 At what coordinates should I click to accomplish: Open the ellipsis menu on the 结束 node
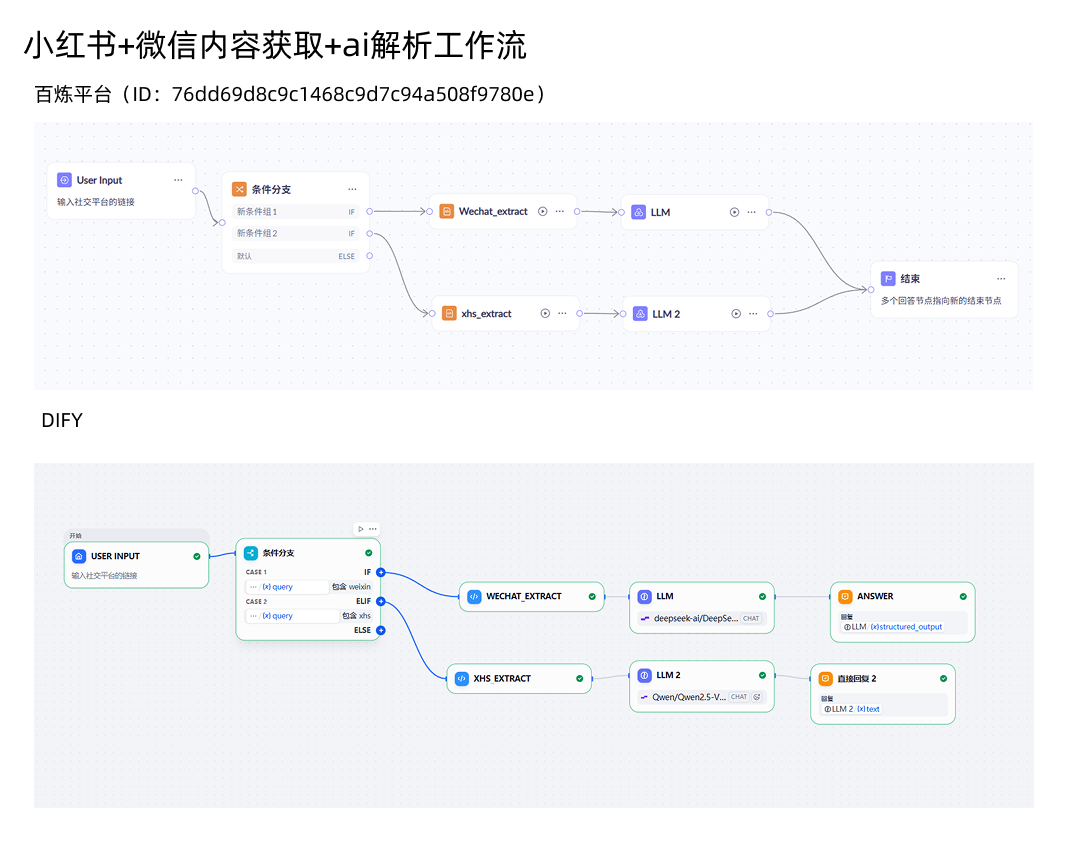[x=1001, y=279]
